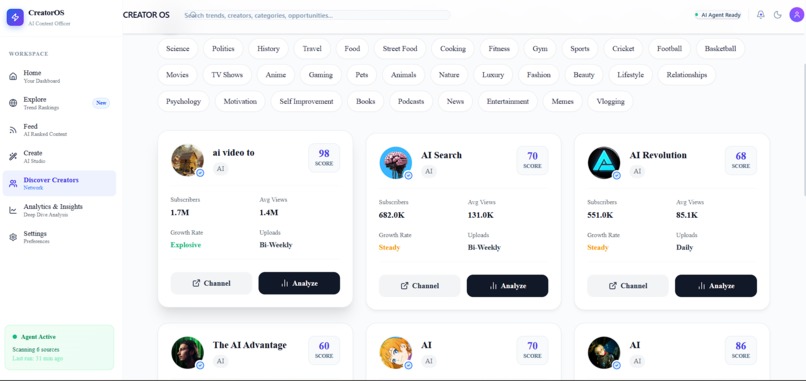This screenshot has height=381, width=806.
Task: Open Analytics & Insights section
Action: pyautogui.click(x=59, y=210)
